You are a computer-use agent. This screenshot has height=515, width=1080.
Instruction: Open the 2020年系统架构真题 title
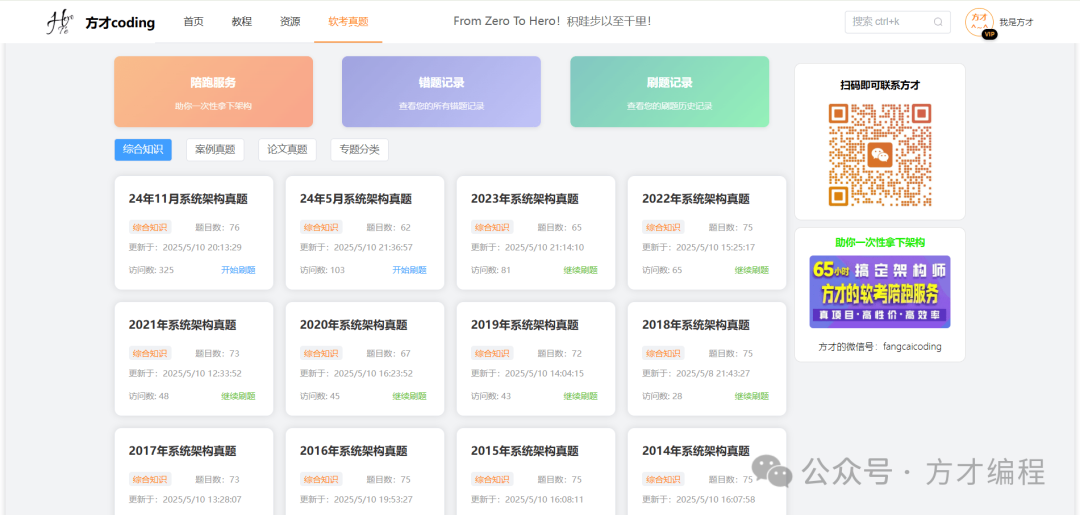(354, 325)
